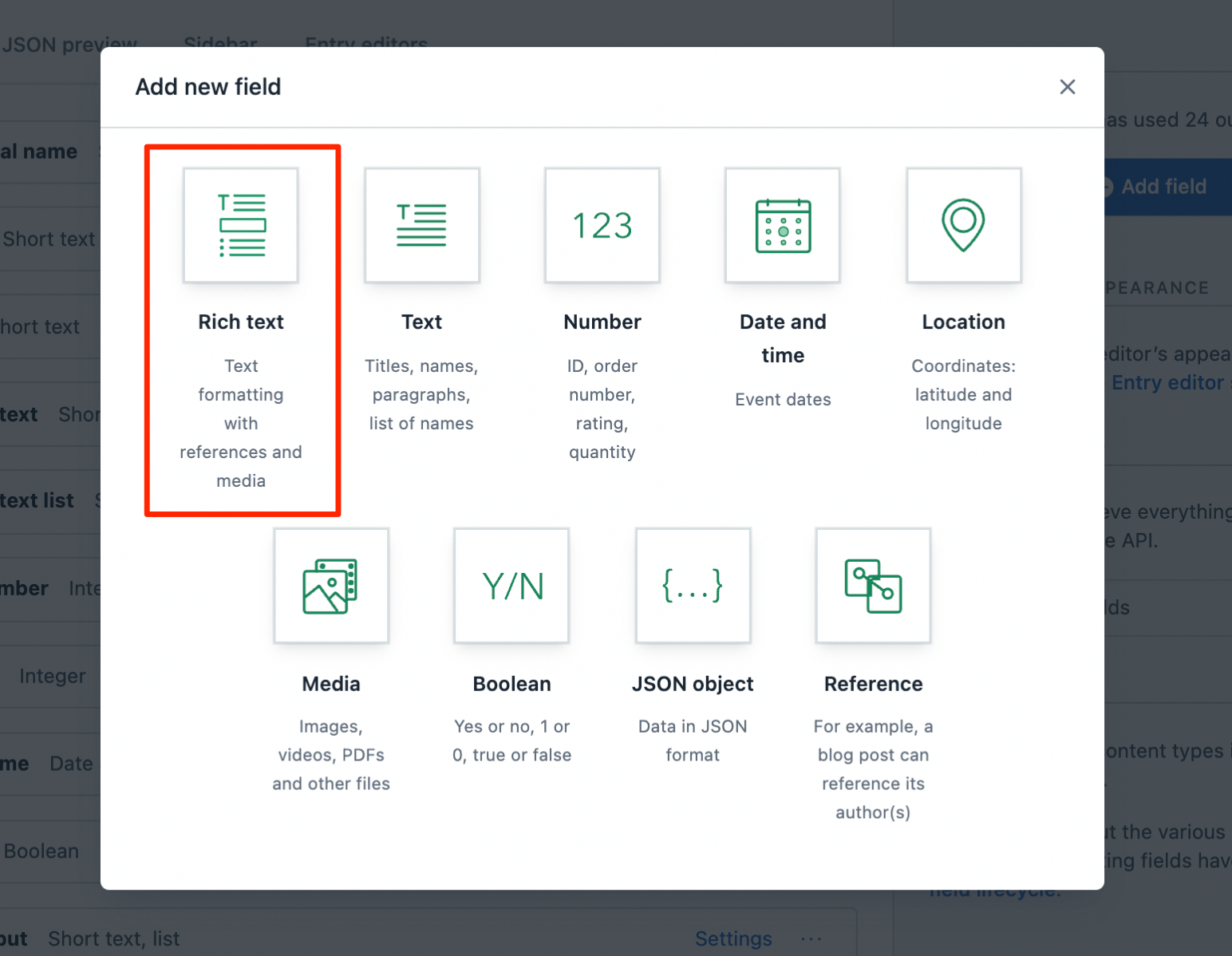Click the Add field button
1232x956 pixels.
1163,187
